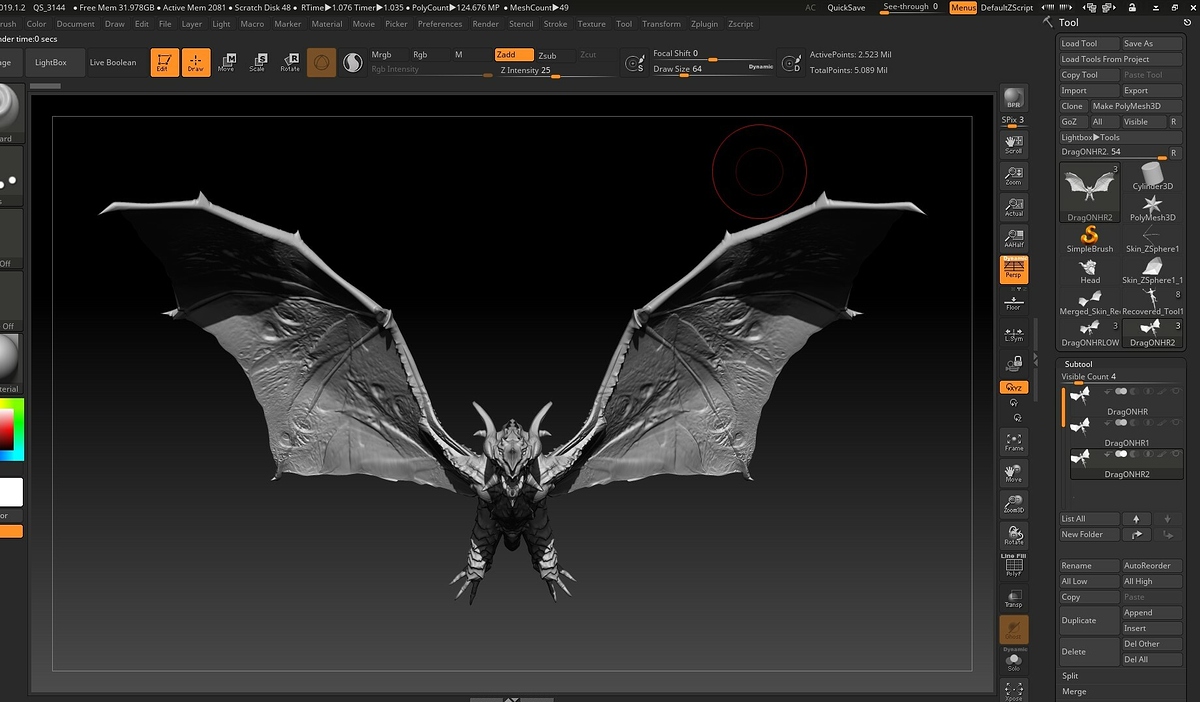Open the Zplugin menu
The image size is (1200, 702).
tap(705, 24)
